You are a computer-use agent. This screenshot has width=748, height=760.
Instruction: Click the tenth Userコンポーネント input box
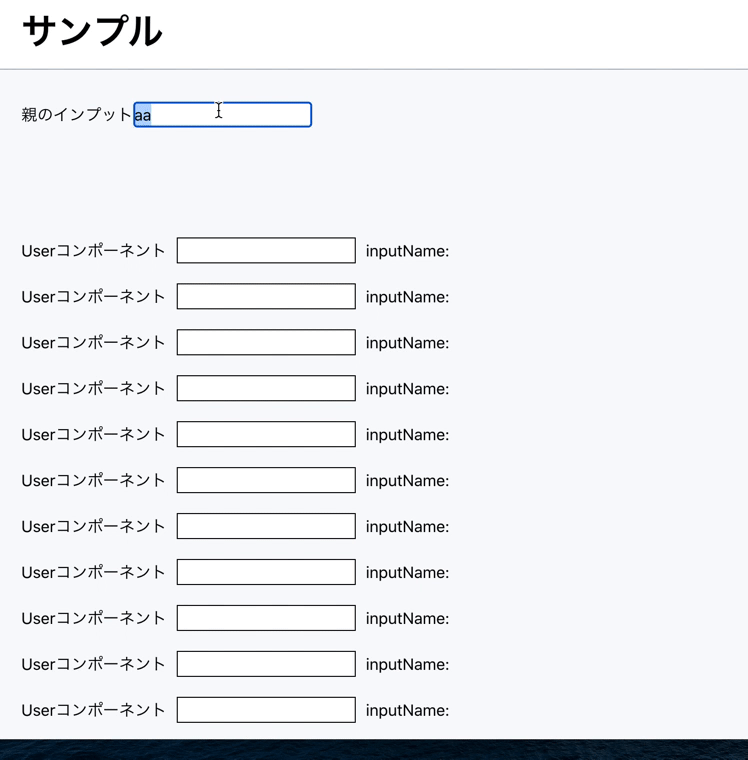266,664
